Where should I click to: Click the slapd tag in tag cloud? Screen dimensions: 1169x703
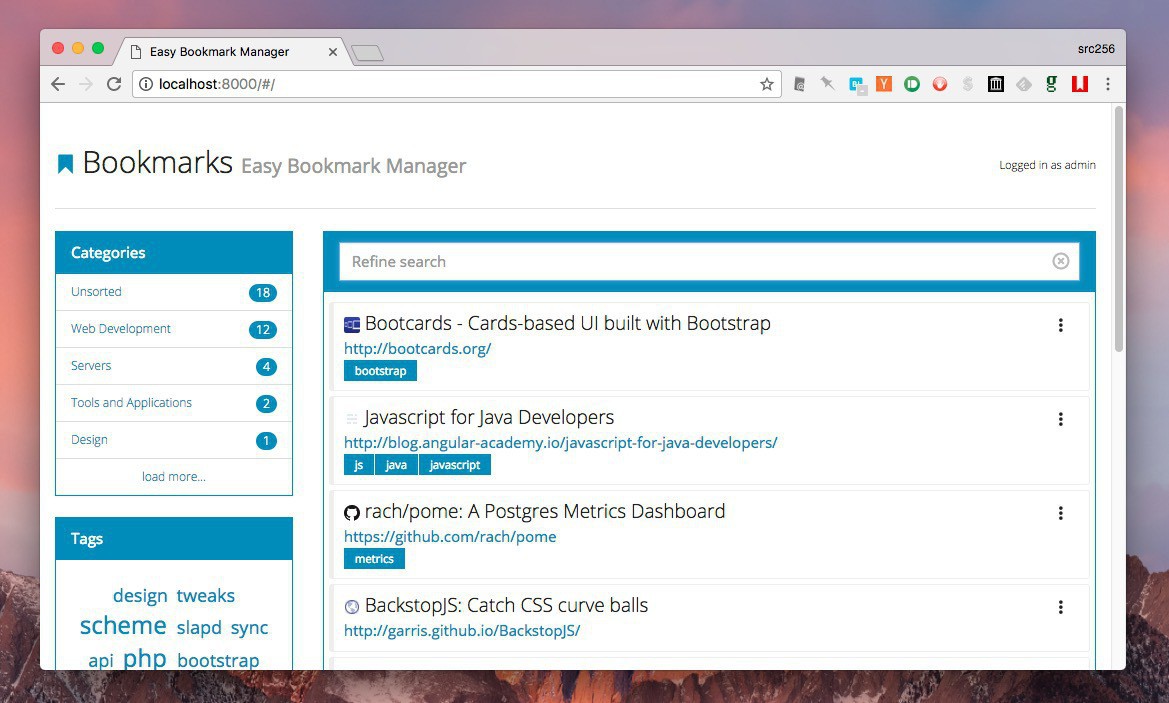click(199, 628)
